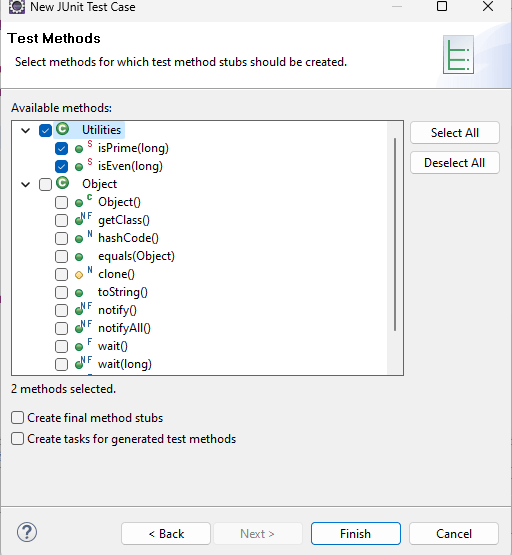Enable Create tasks for generated test methods
Image resolution: width=512 pixels, height=555 pixels.
point(17,439)
